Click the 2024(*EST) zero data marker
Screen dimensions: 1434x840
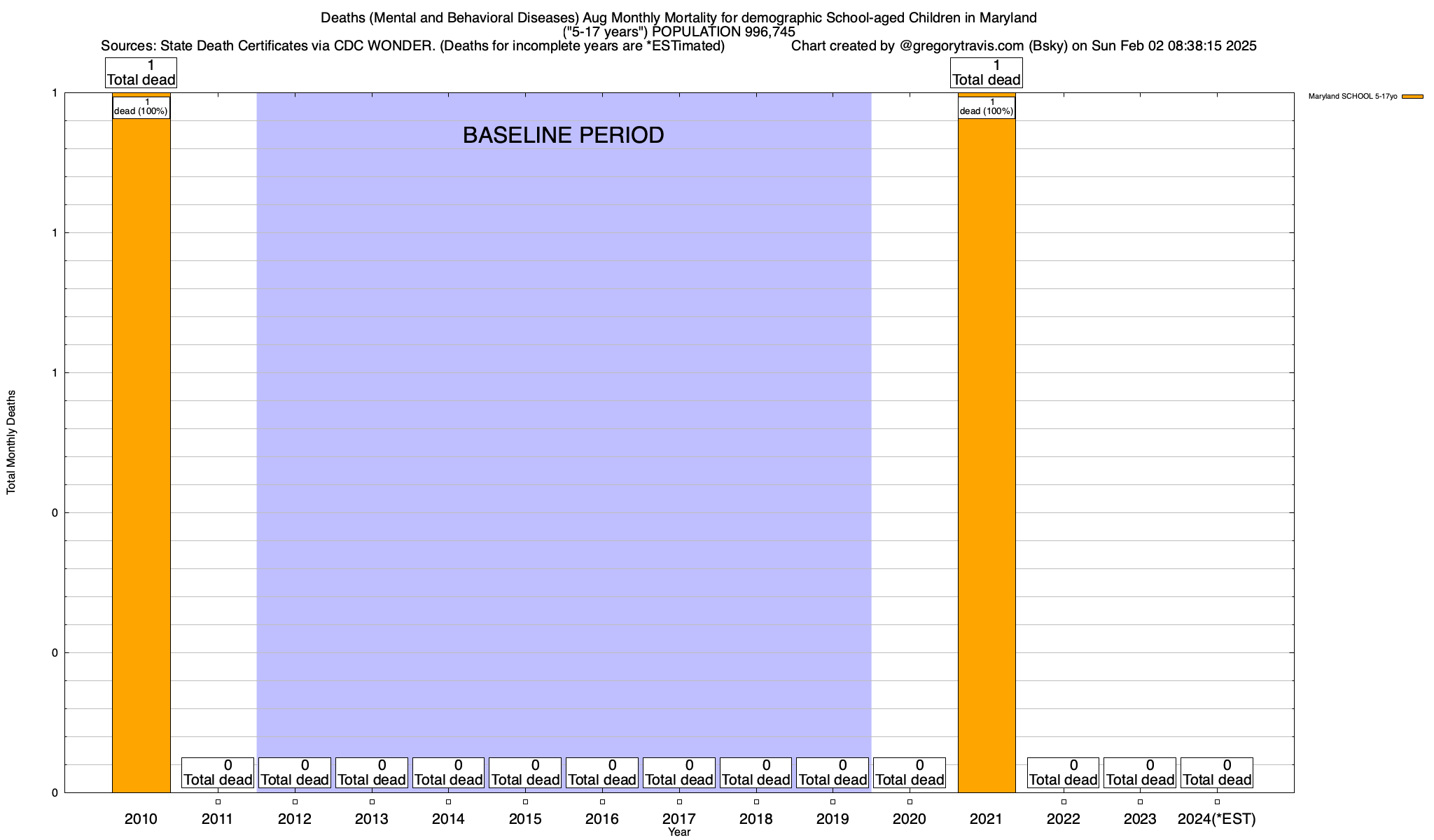click(1217, 801)
